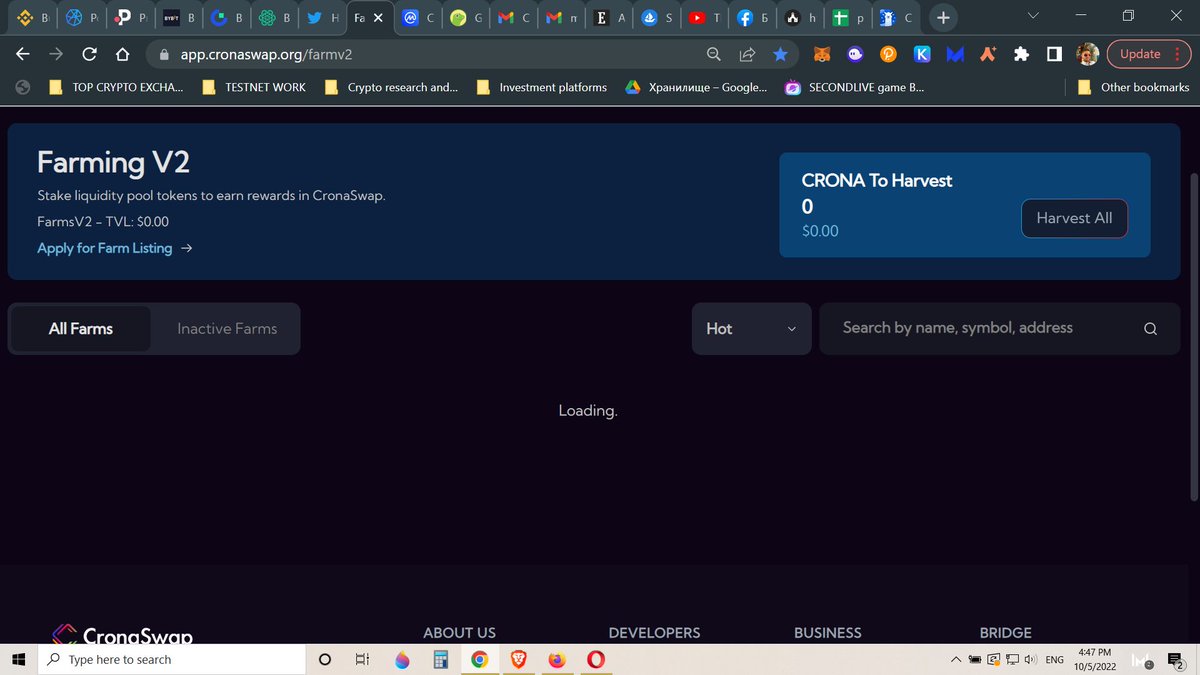
Task: Click the zoom magnifier icon in address bar
Action: click(714, 54)
